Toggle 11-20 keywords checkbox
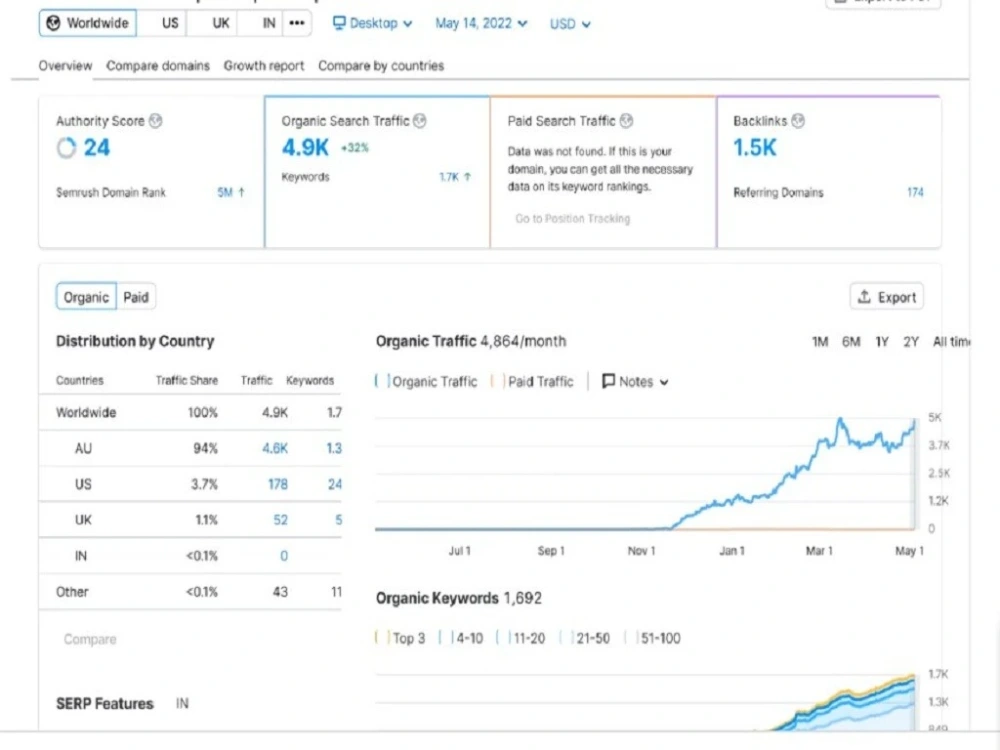 pos(503,638)
